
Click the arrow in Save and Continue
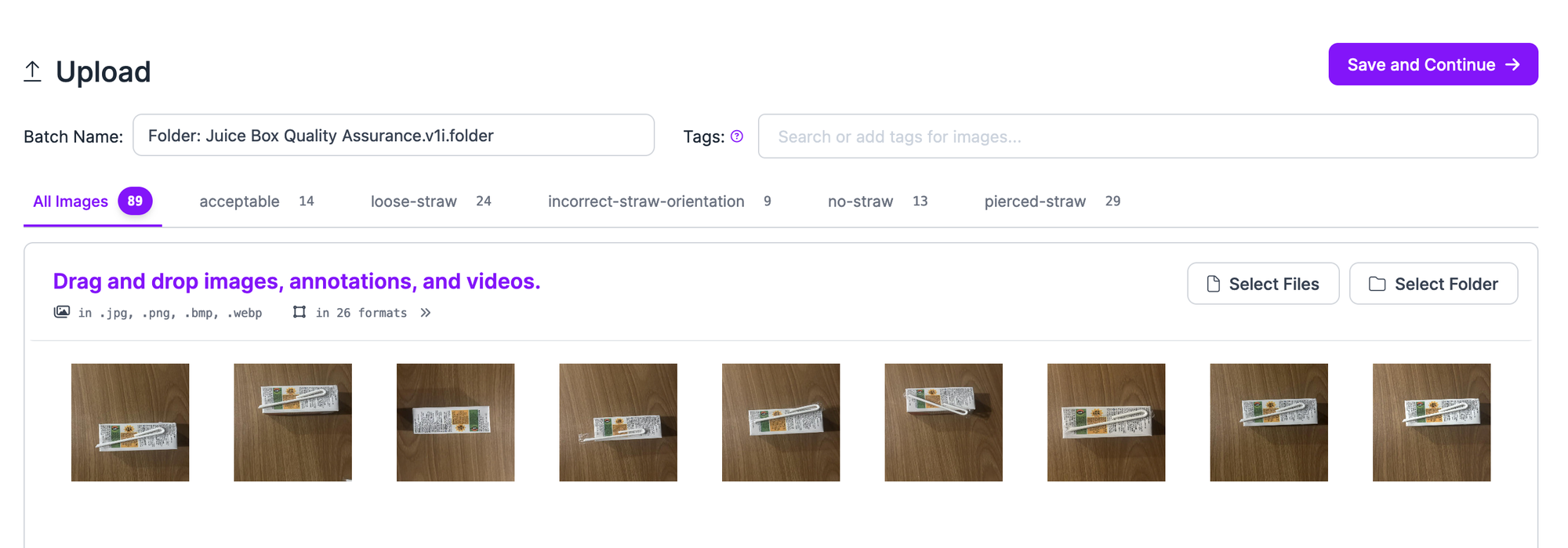pyautogui.click(x=1513, y=64)
